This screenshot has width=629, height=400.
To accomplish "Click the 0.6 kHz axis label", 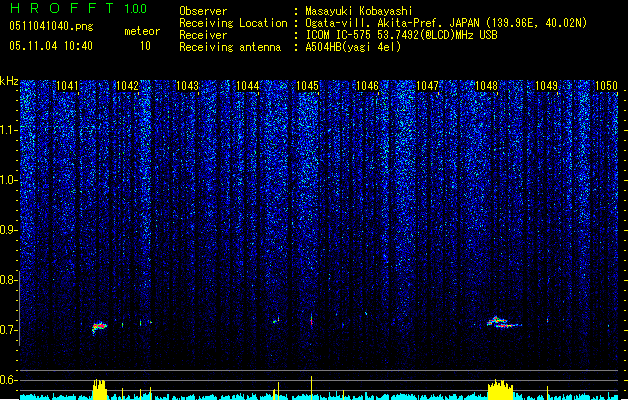I will tap(8, 380).
